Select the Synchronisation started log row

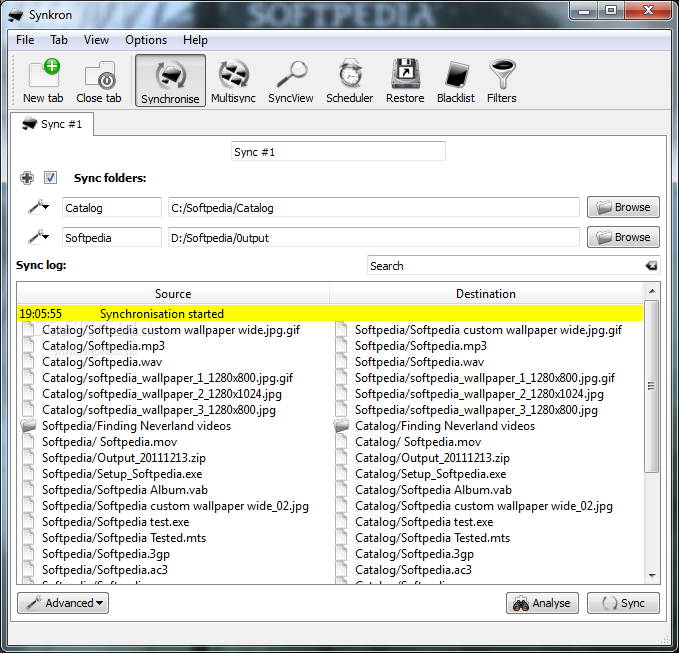(330, 314)
